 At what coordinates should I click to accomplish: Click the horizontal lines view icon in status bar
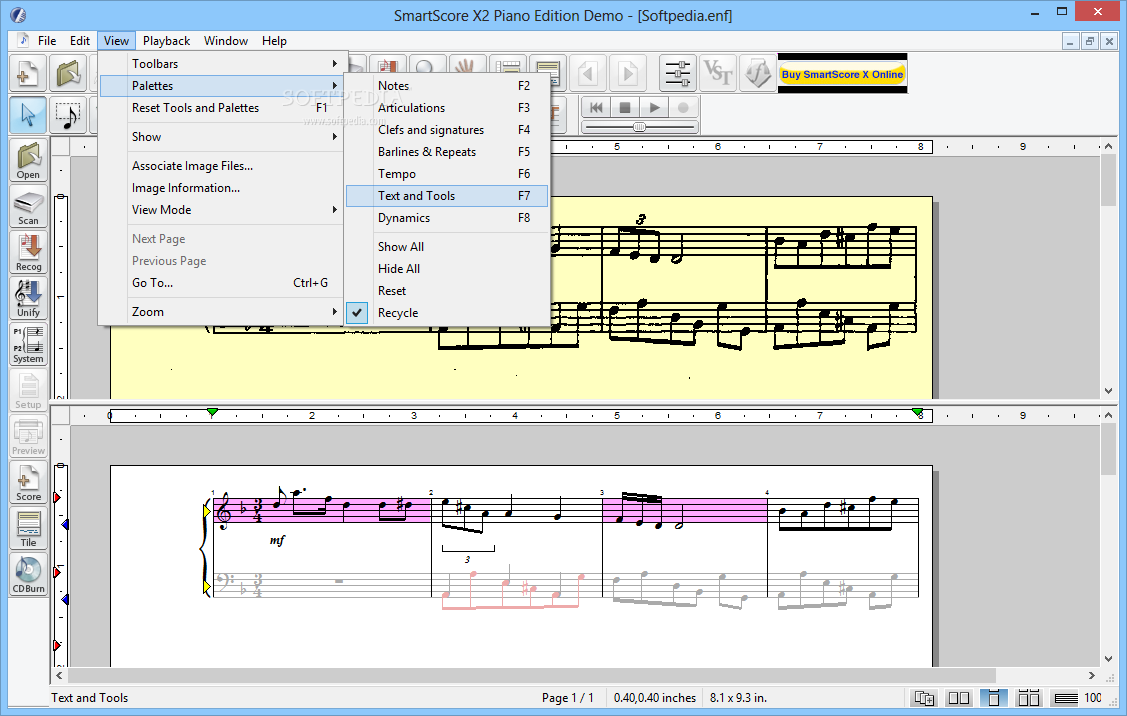click(1065, 698)
